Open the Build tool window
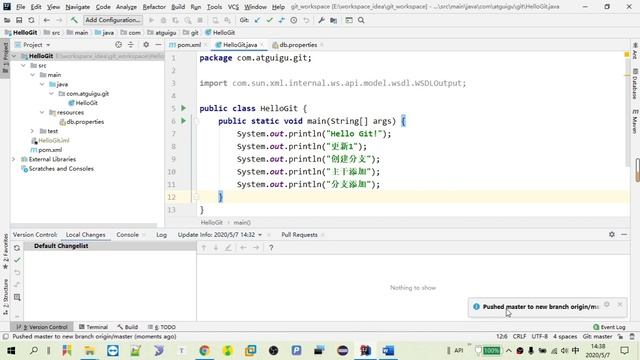The image size is (640, 360). click(127, 327)
